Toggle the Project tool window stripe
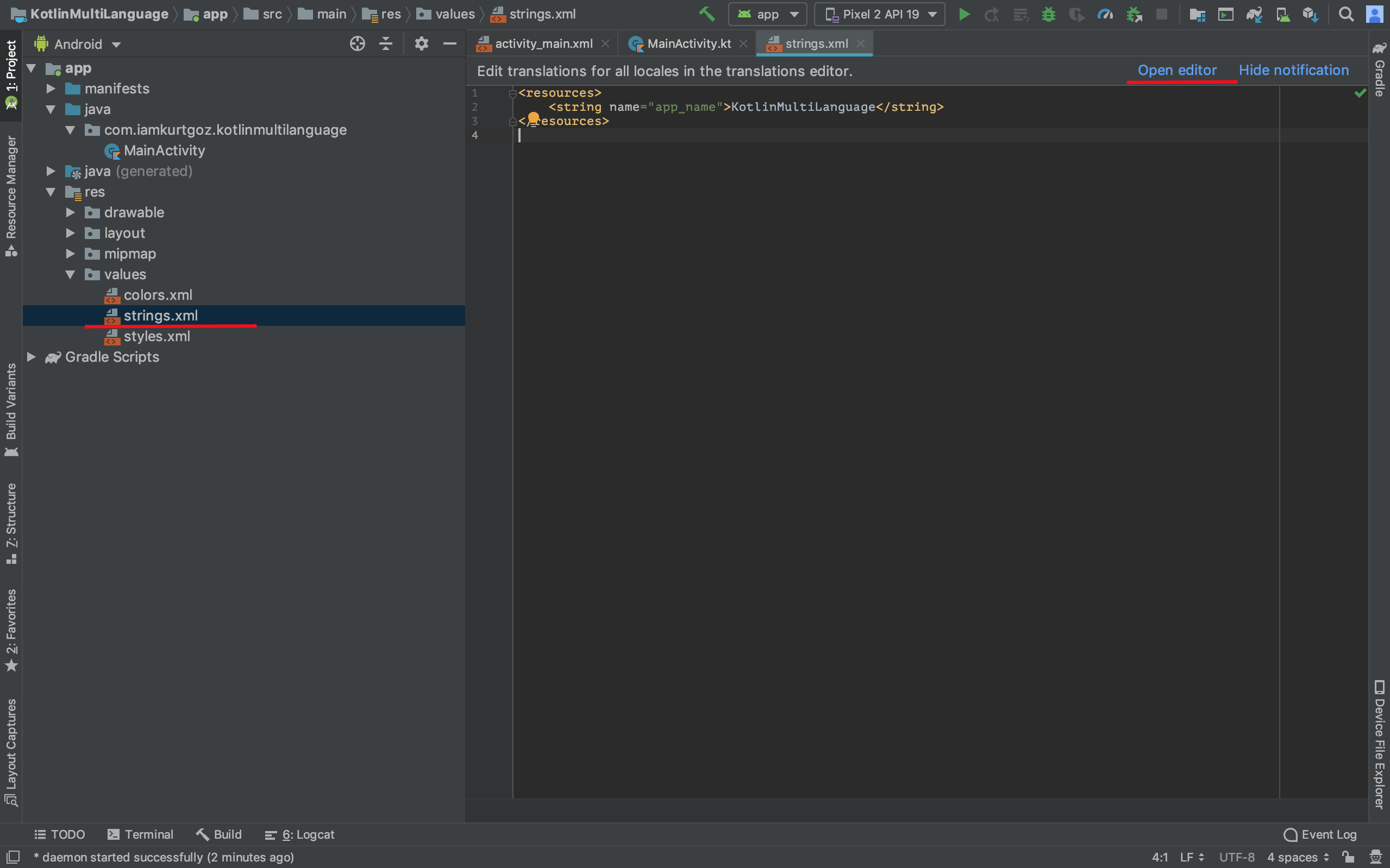This screenshot has width=1390, height=868. tap(11, 74)
